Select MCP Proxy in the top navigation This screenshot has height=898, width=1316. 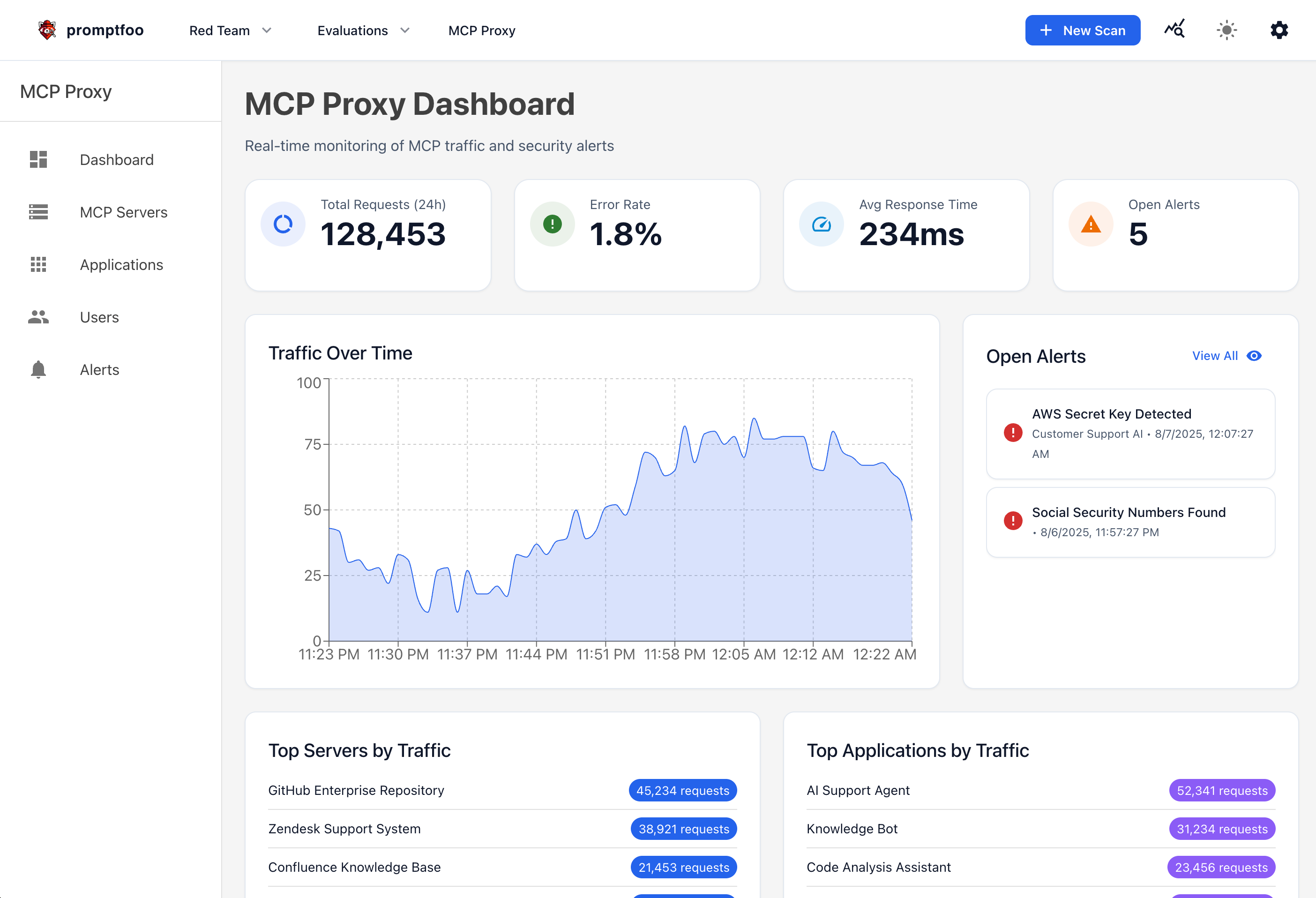point(481,30)
